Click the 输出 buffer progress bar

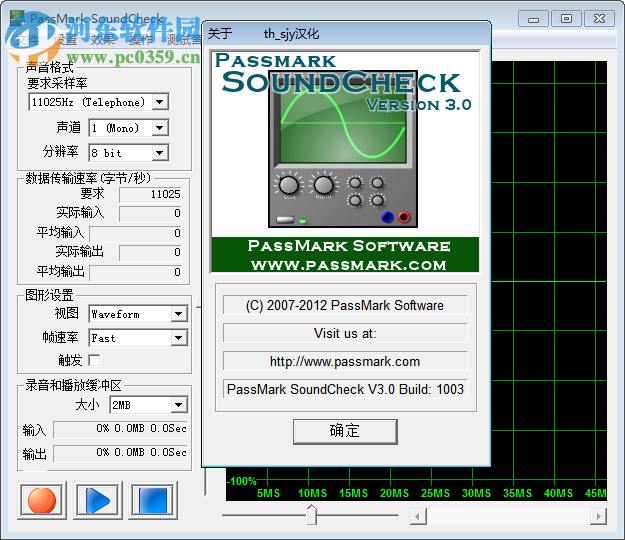(x=120, y=453)
